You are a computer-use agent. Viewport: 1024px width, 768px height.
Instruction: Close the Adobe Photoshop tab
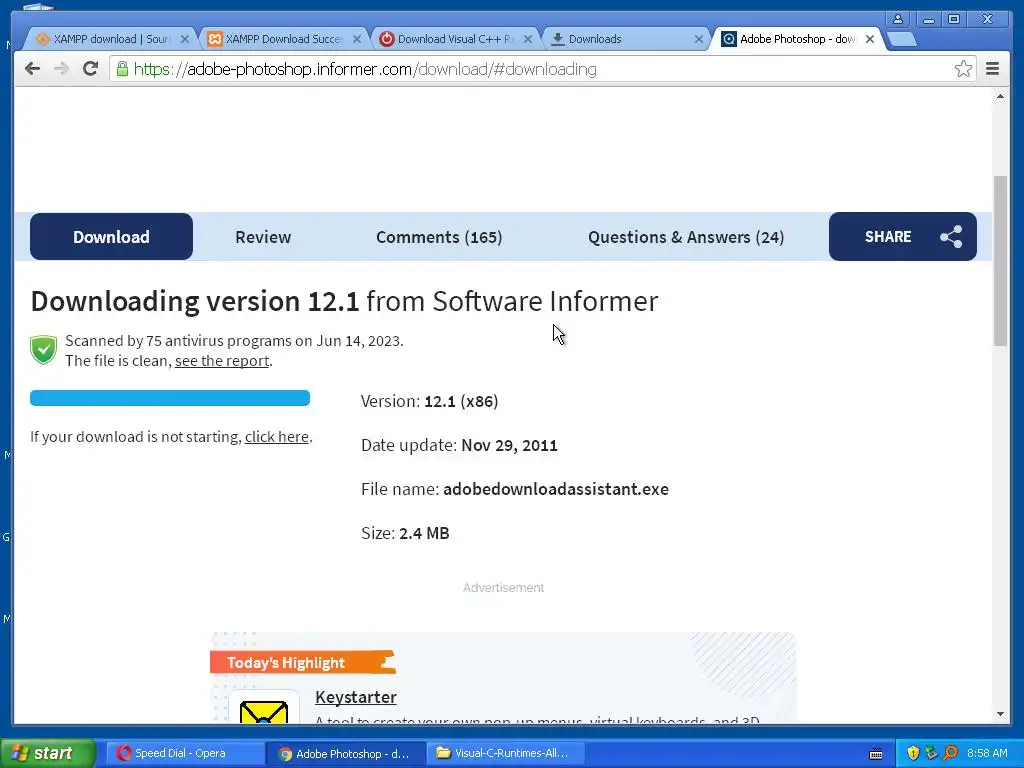tap(870, 39)
